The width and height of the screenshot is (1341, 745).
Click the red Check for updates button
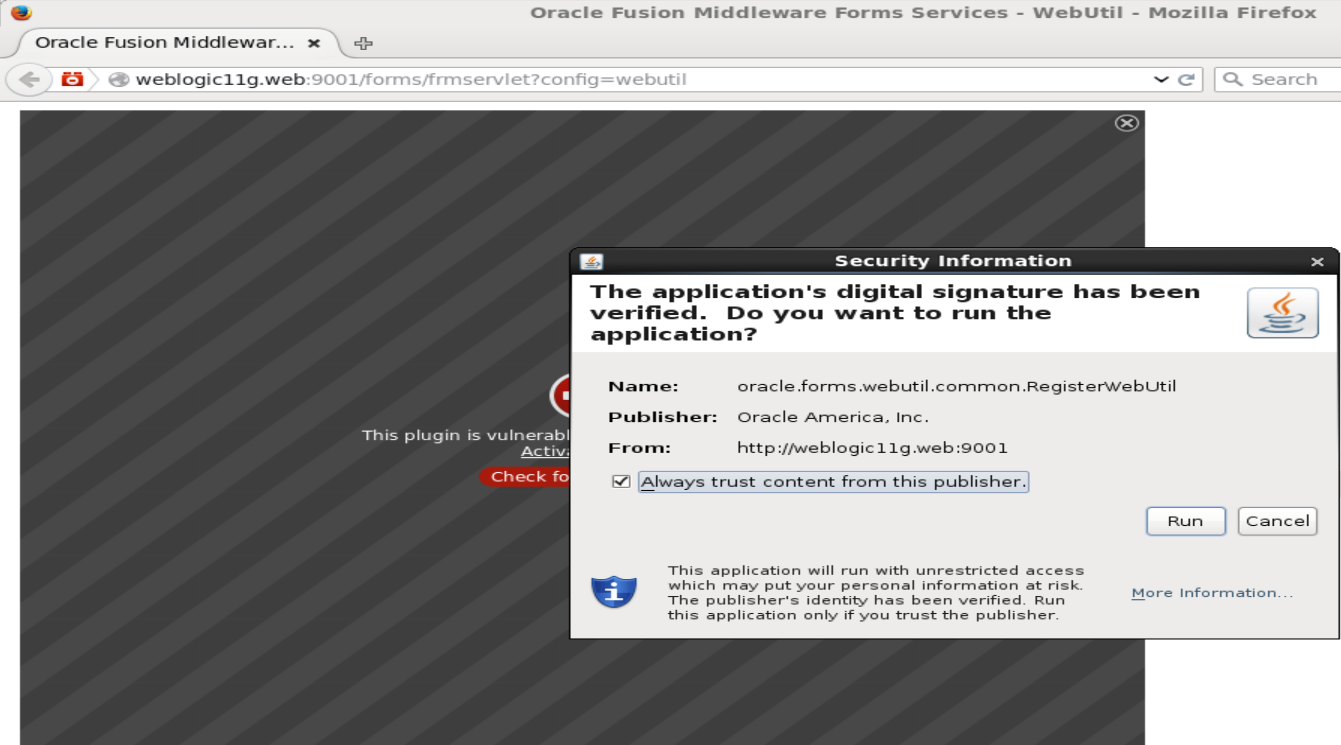pyautogui.click(x=525, y=477)
